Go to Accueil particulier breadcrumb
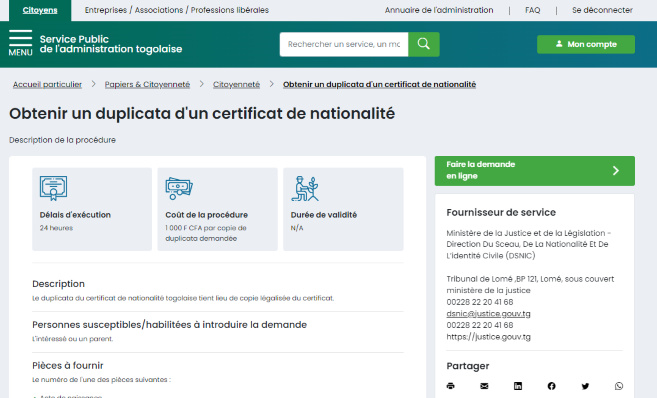 (x=47, y=84)
